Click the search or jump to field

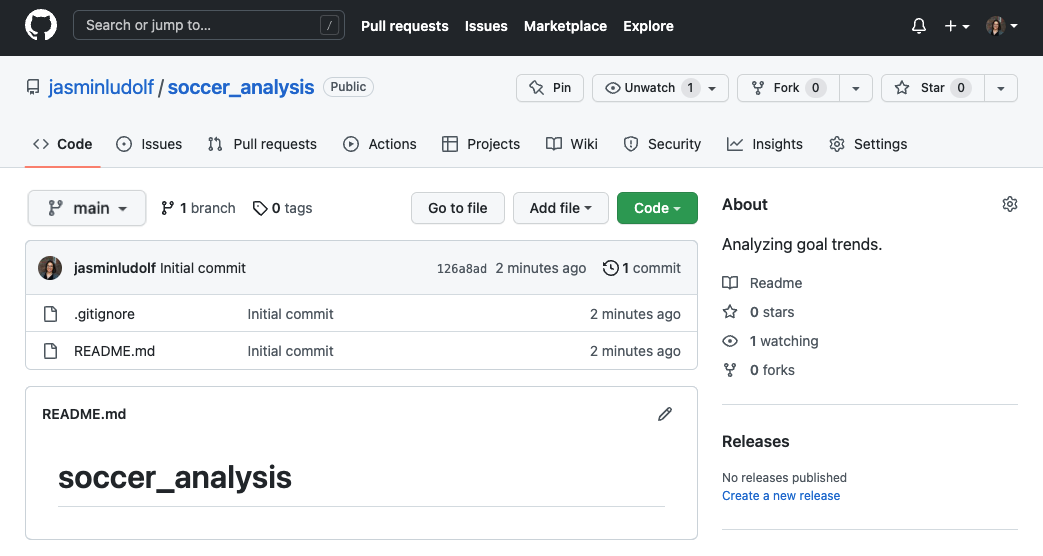pyautogui.click(x=209, y=25)
